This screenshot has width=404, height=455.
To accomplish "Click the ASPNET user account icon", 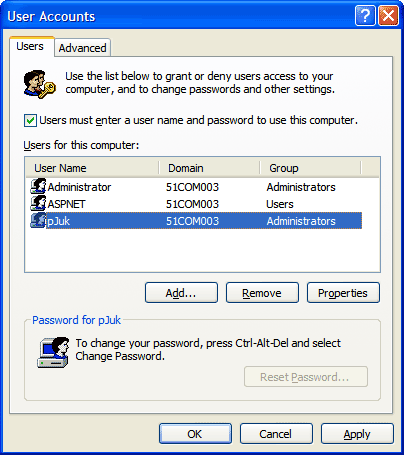I will [38, 203].
